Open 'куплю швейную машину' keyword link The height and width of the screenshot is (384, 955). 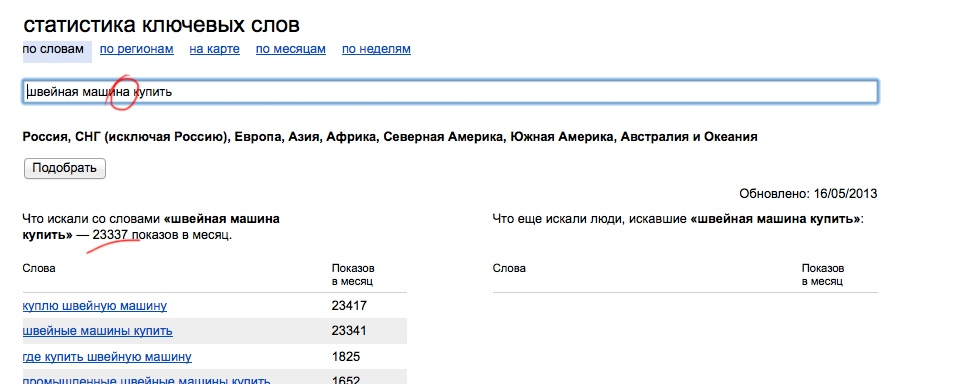click(x=94, y=305)
